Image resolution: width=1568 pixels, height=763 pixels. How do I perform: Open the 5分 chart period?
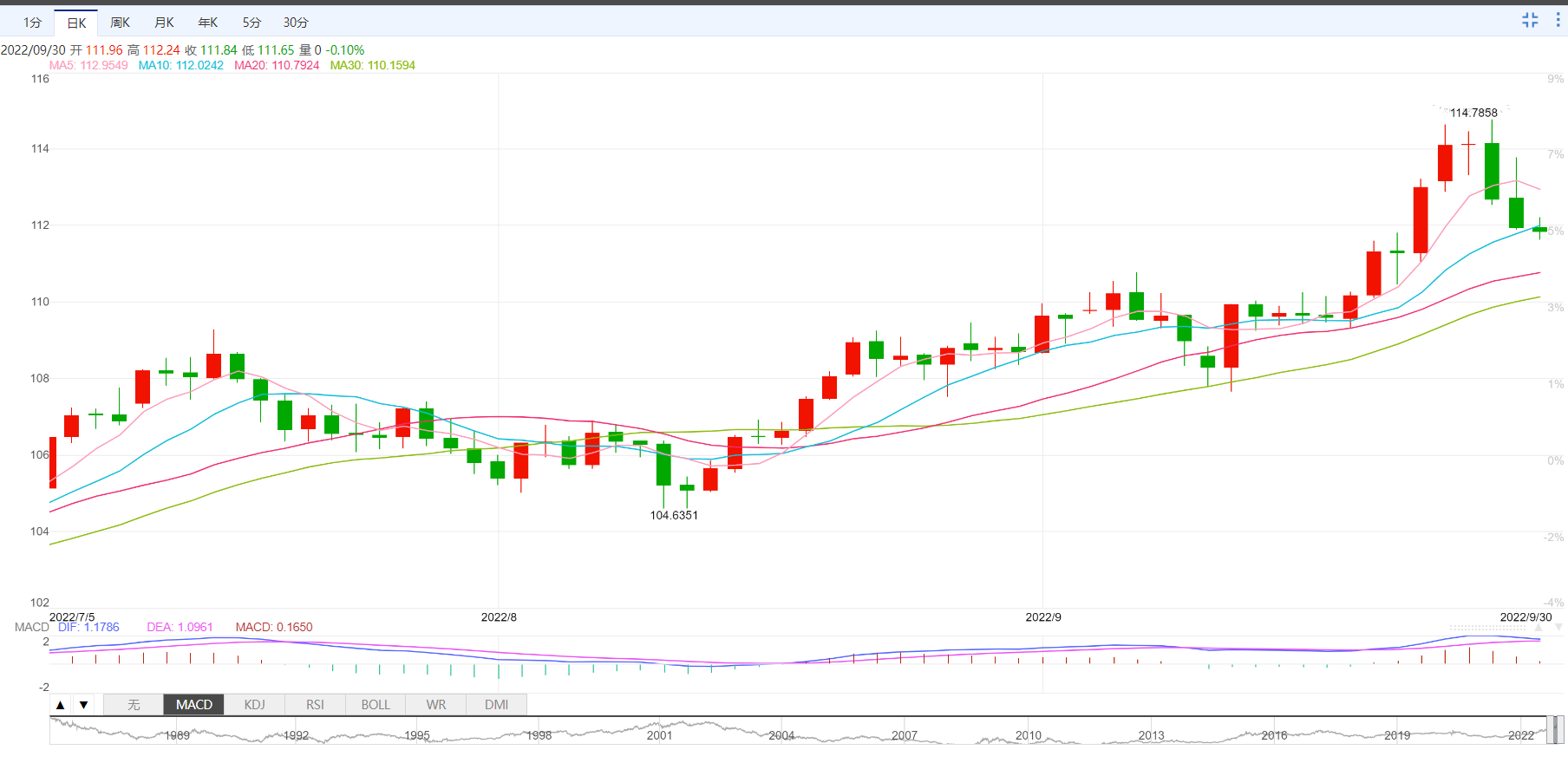click(252, 23)
